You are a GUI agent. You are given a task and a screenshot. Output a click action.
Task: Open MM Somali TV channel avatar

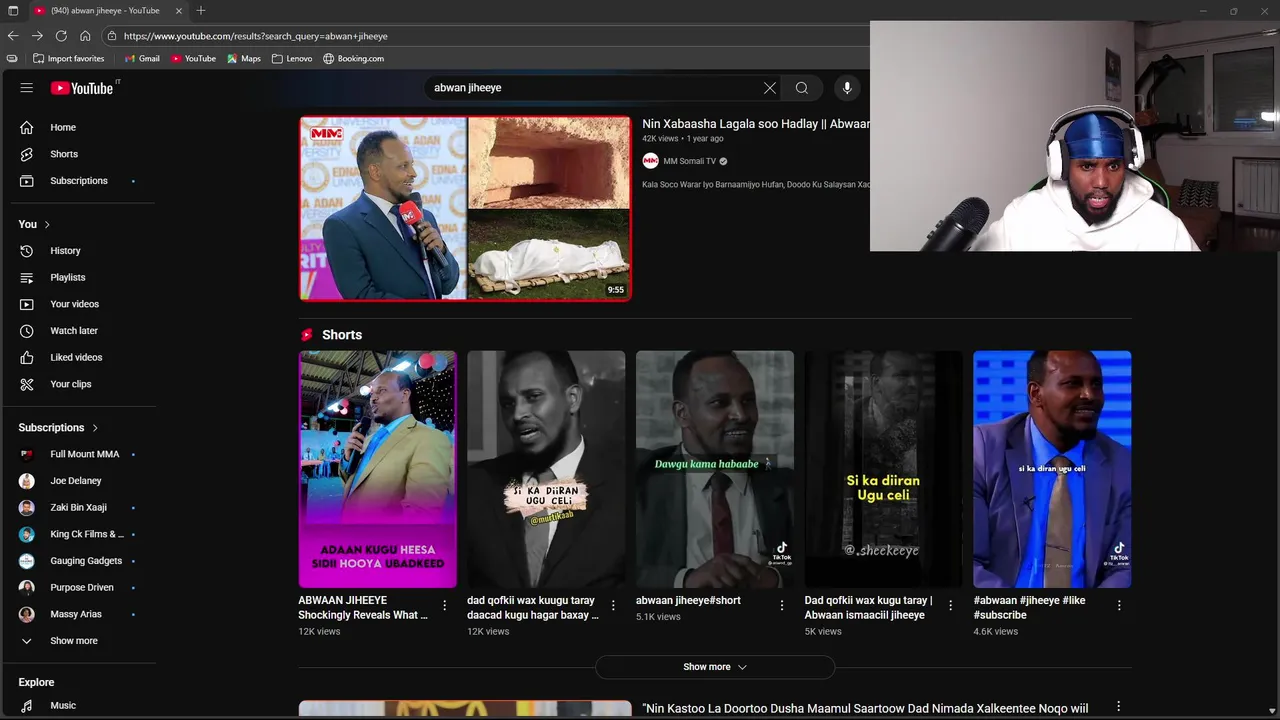(x=651, y=161)
